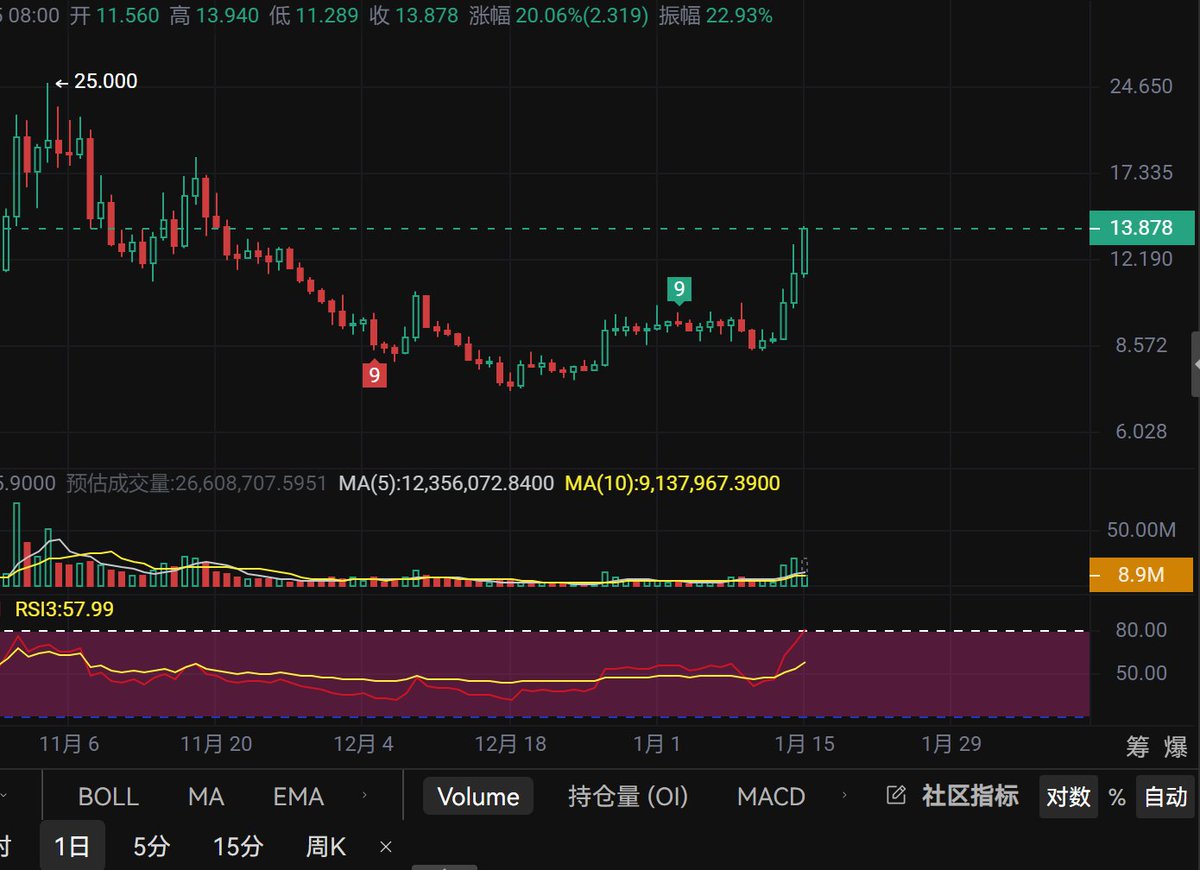Viewport: 1200px width, 870px height.
Task: Close the 周K timeframe with the X icon
Action: pos(386,847)
